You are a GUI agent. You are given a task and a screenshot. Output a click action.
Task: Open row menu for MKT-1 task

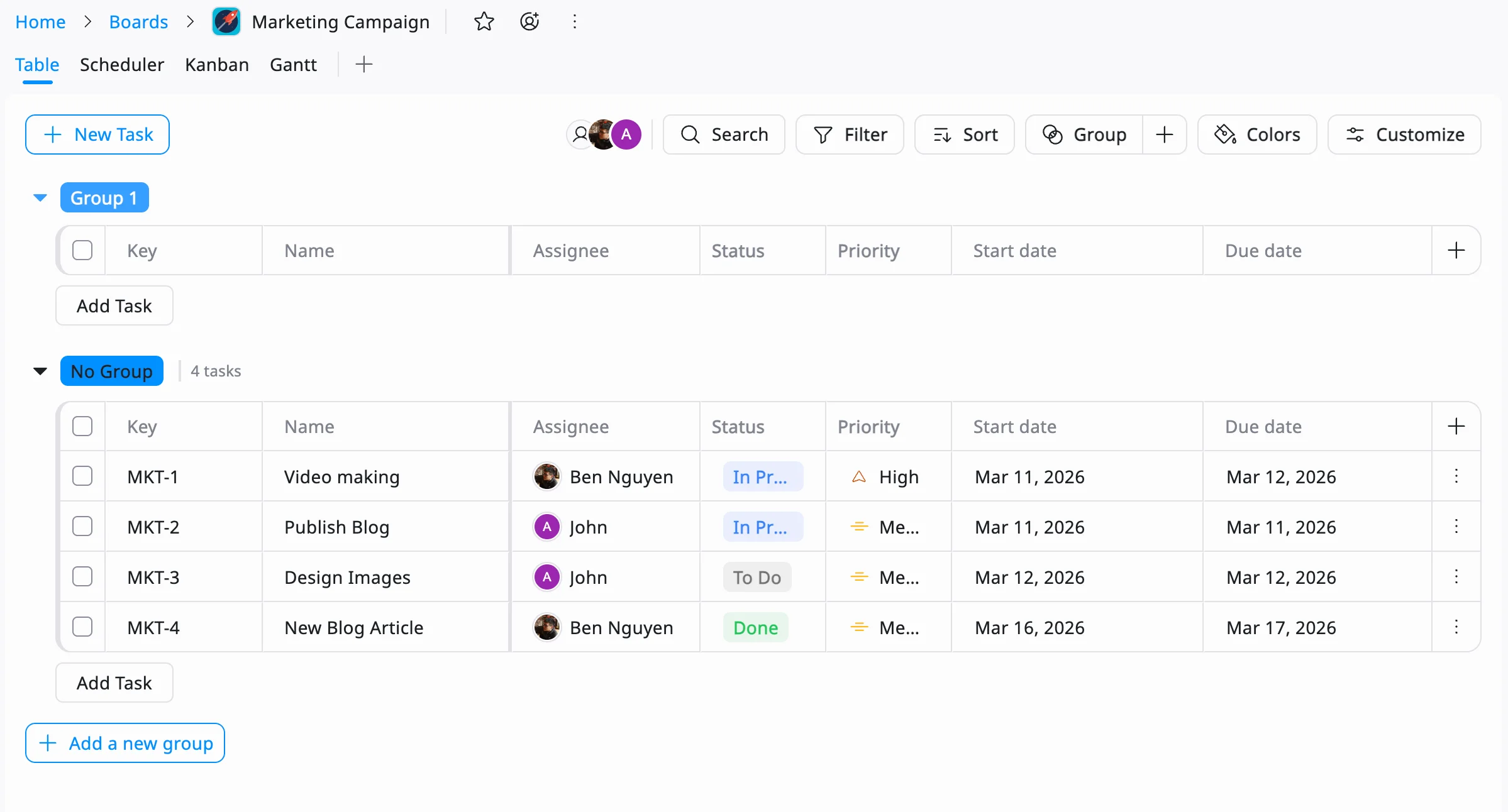[x=1456, y=476]
